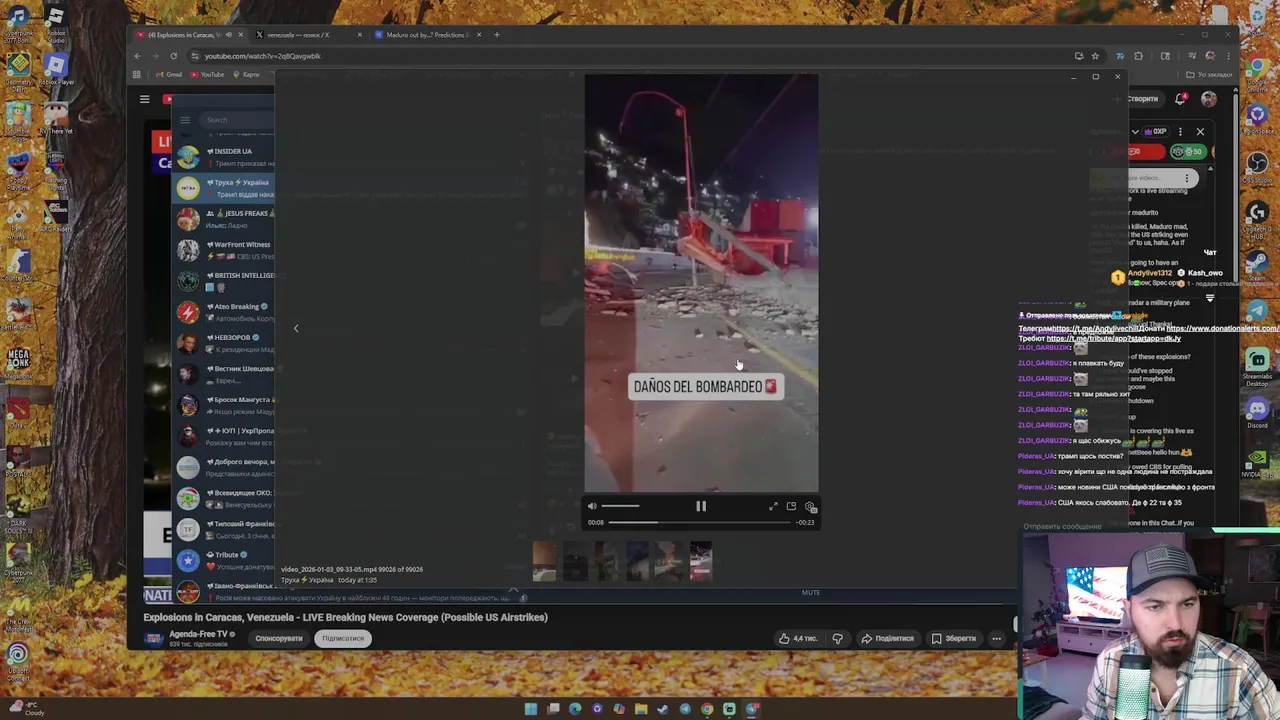Image resolution: width=1280 pixels, height=720 pixels.
Task: Mute the video with the speaker icon
Action: [592, 507]
